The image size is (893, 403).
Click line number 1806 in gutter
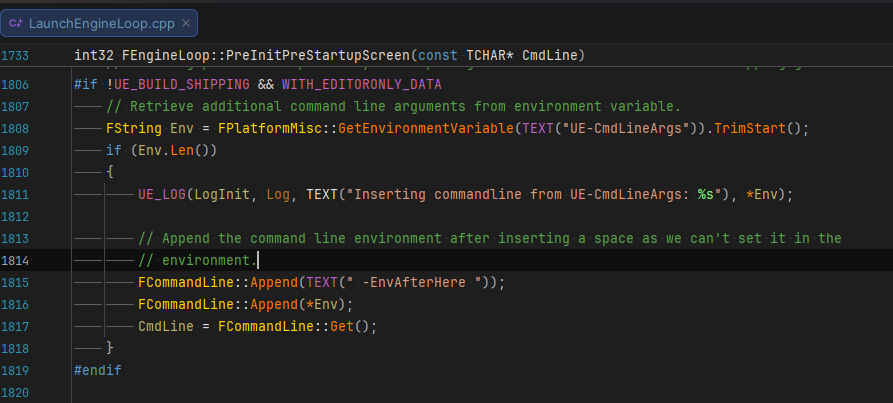coord(15,85)
